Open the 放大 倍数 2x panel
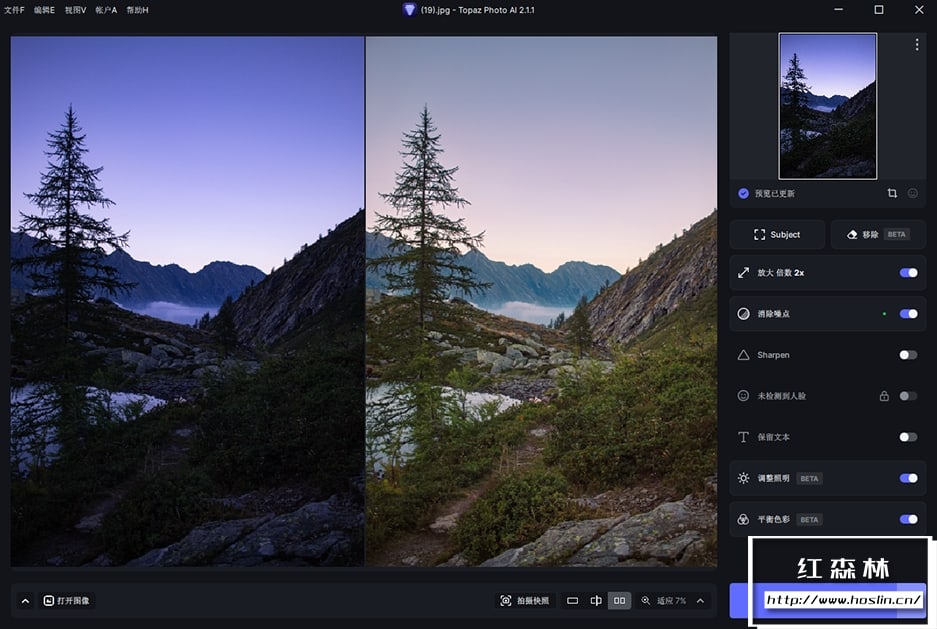This screenshot has width=937, height=629. pyautogui.click(x=828, y=273)
